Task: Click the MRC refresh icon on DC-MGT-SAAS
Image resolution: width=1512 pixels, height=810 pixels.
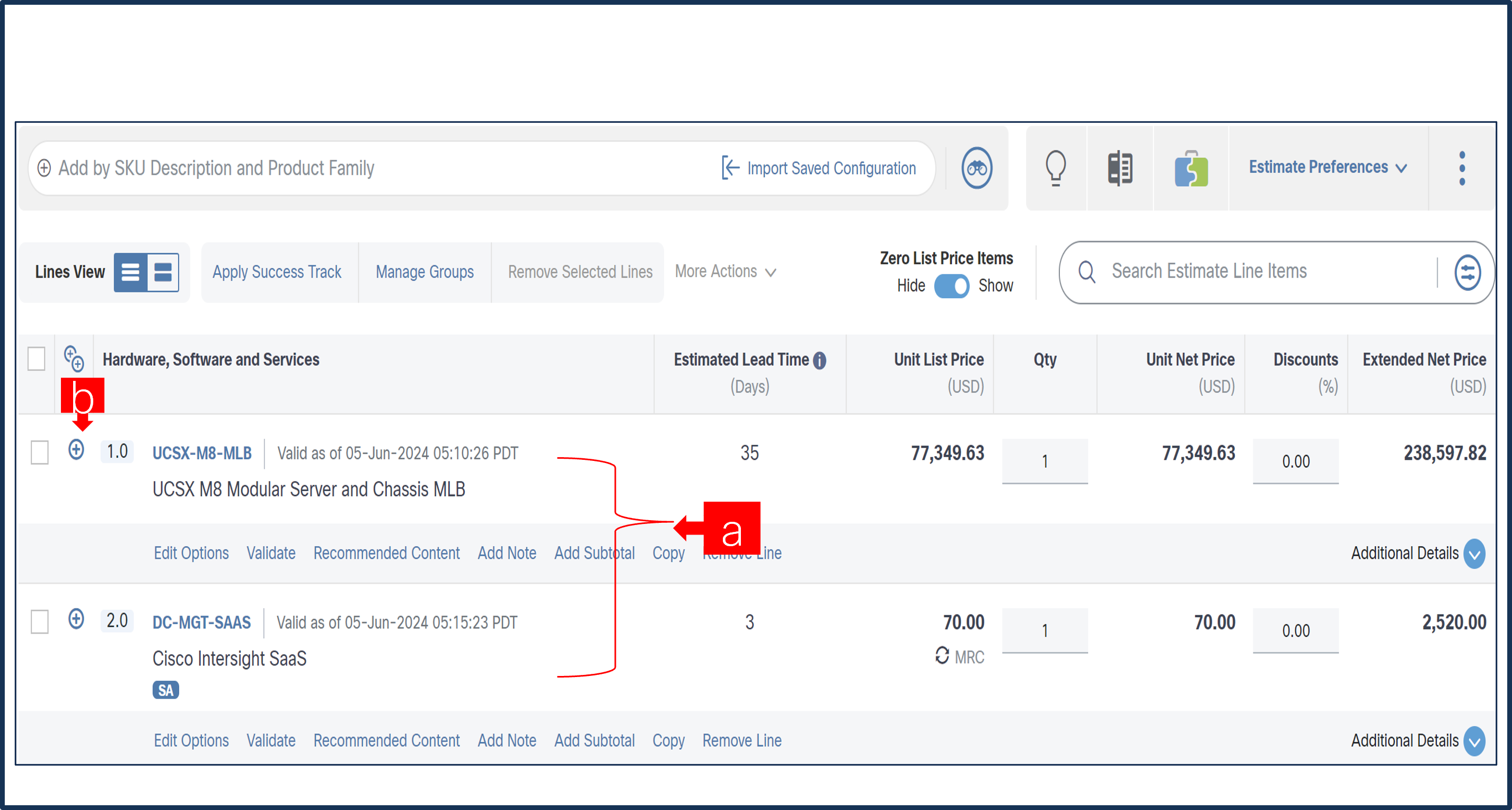Action: [943, 657]
